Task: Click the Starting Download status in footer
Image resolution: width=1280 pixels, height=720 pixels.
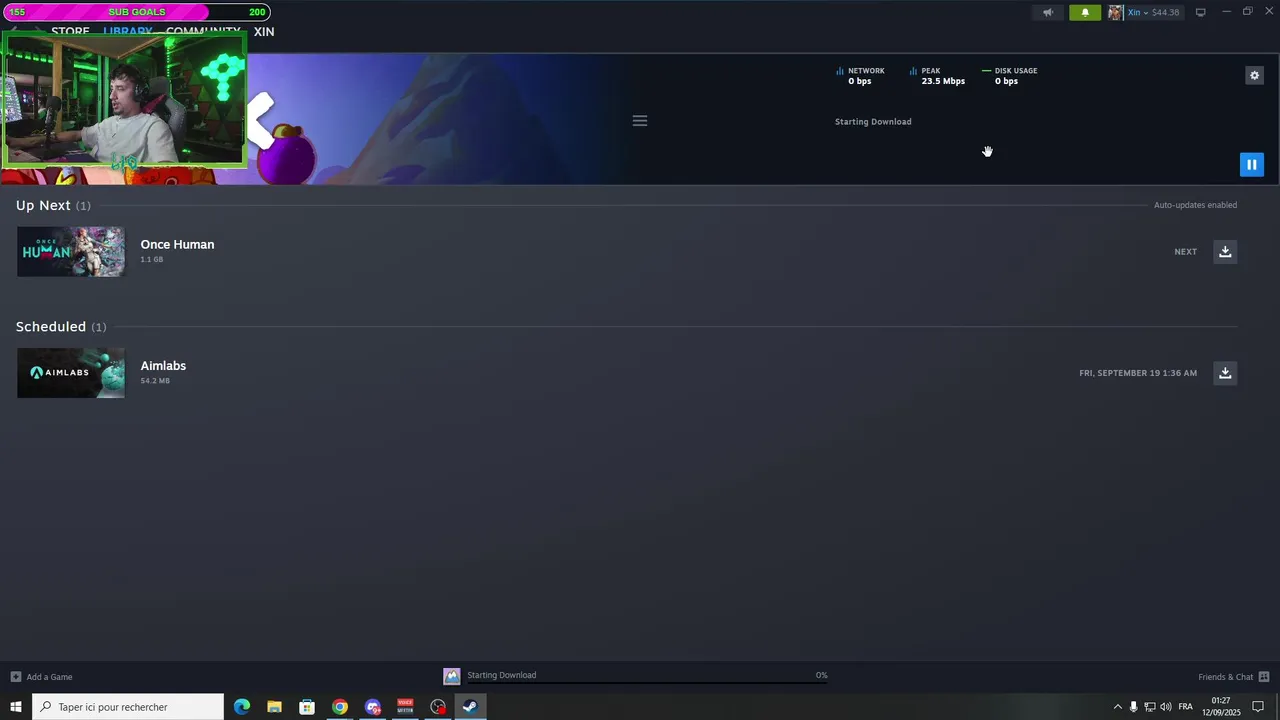Action: [501, 675]
